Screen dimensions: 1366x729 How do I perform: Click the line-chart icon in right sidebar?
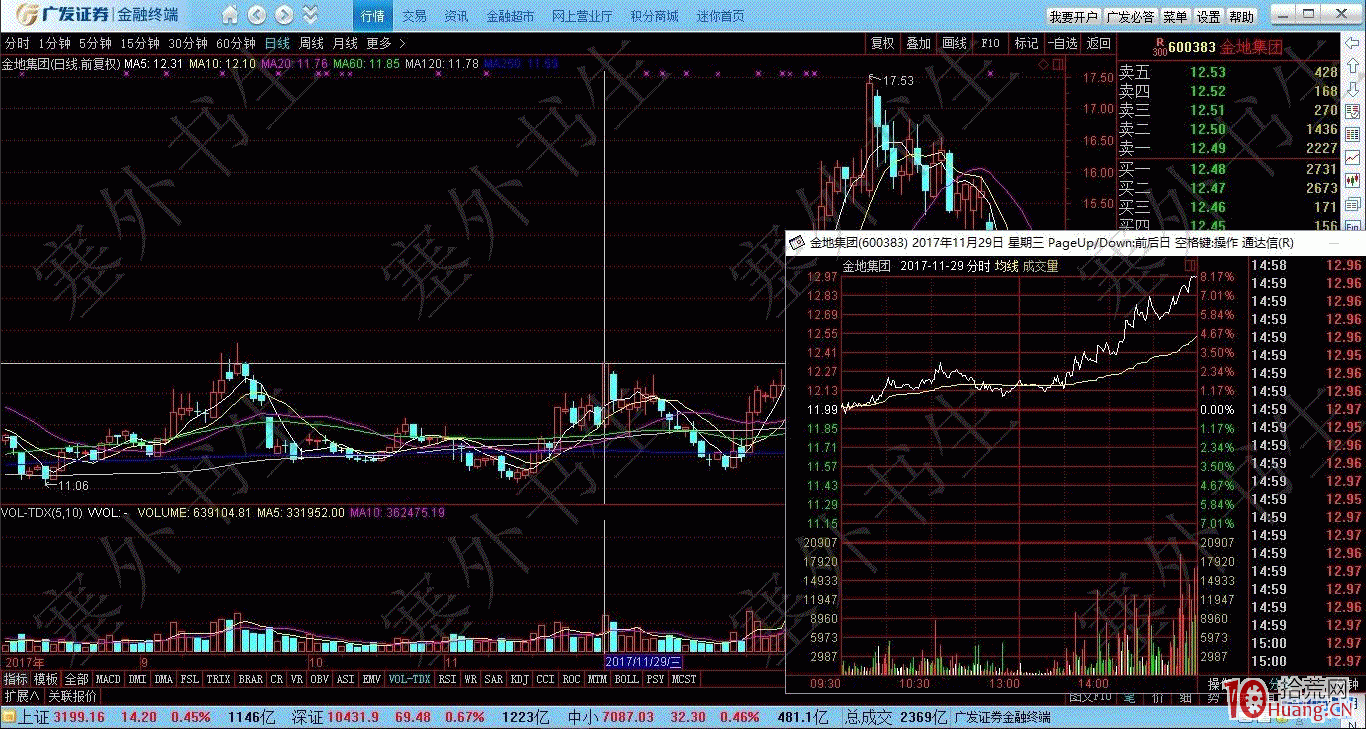coord(1352,158)
